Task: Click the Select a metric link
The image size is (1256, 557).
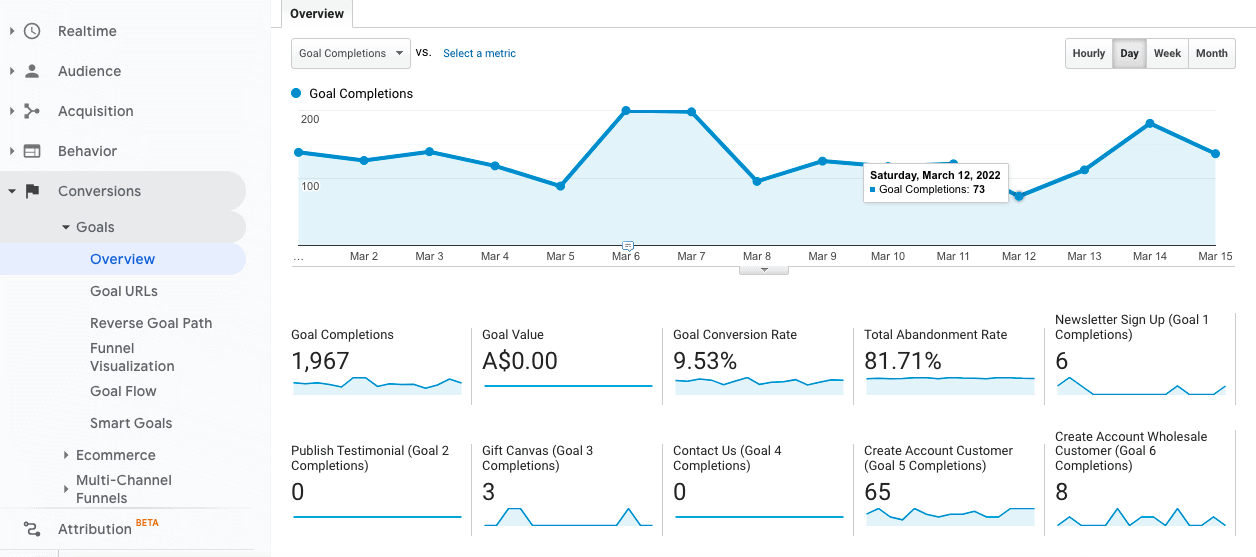Action: (479, 54)
